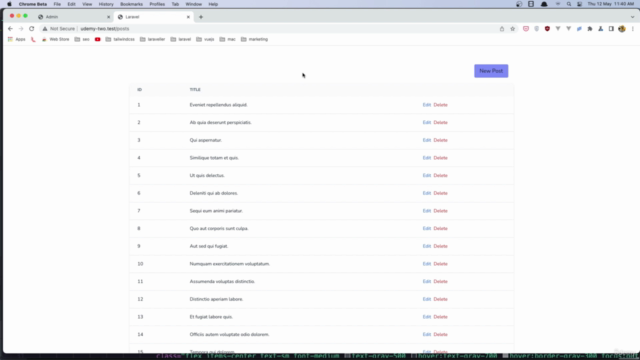
Task: Delete post 10 Numquam exercitationem voluptatum
Action: (x=440, y=264)
